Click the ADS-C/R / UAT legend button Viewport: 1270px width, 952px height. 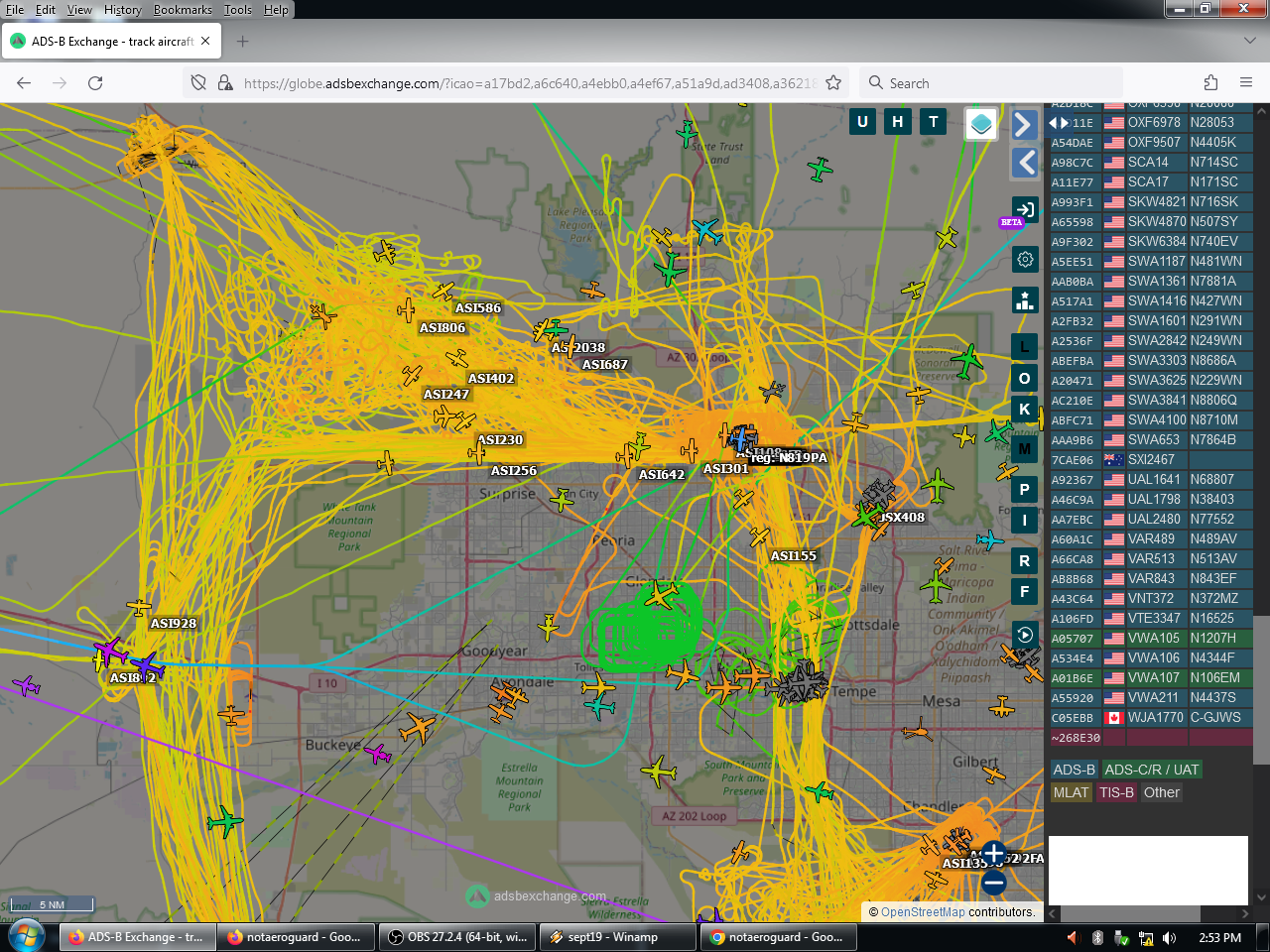tap(1152, 770)
